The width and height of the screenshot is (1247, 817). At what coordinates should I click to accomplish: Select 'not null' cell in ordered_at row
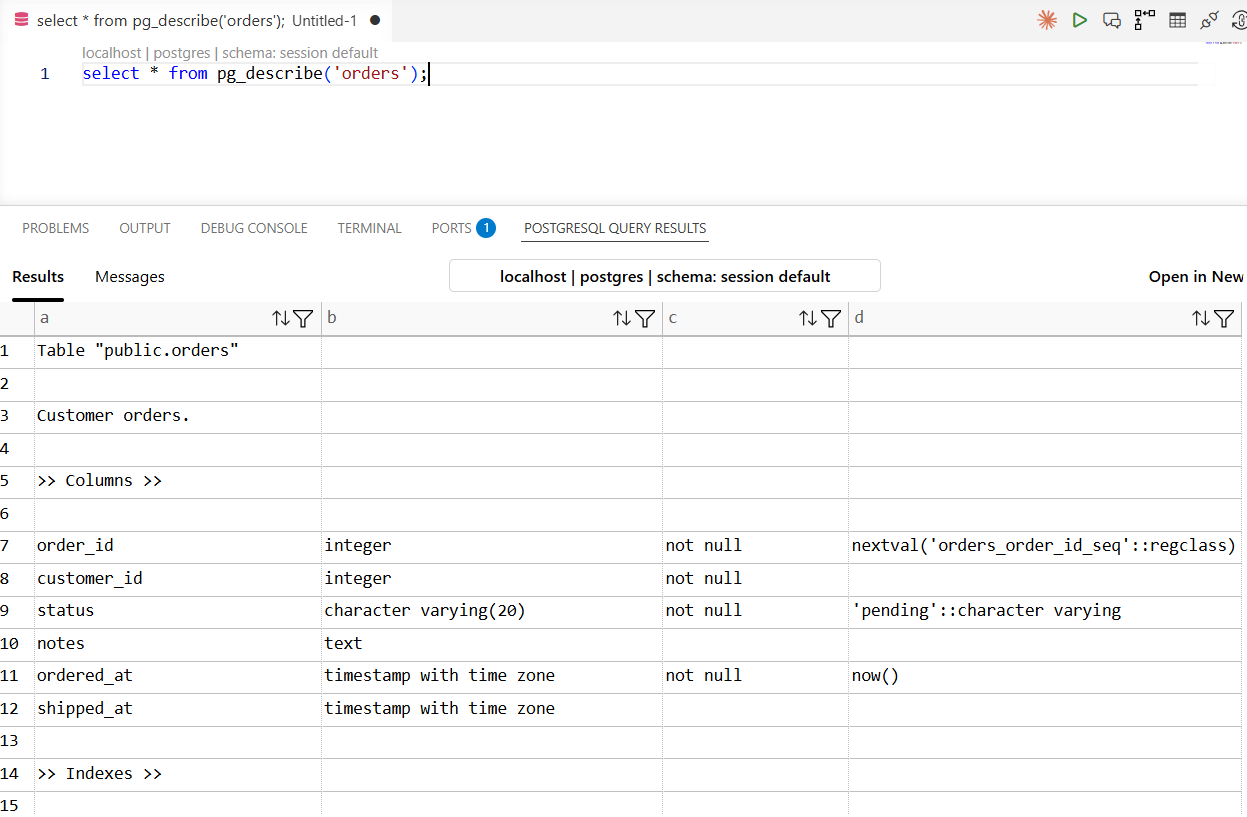pyautogui.click(x=755, y=676)
